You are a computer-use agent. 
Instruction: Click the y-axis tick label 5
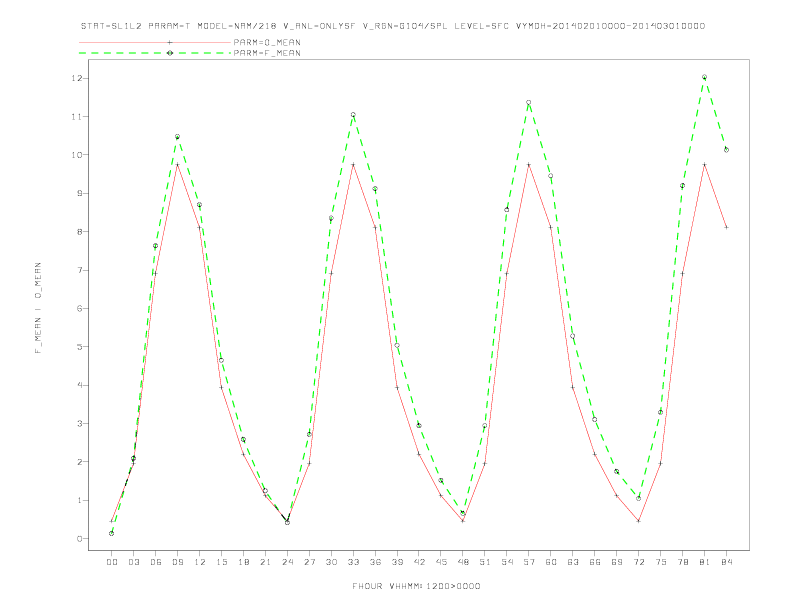[x=79, y=347]
